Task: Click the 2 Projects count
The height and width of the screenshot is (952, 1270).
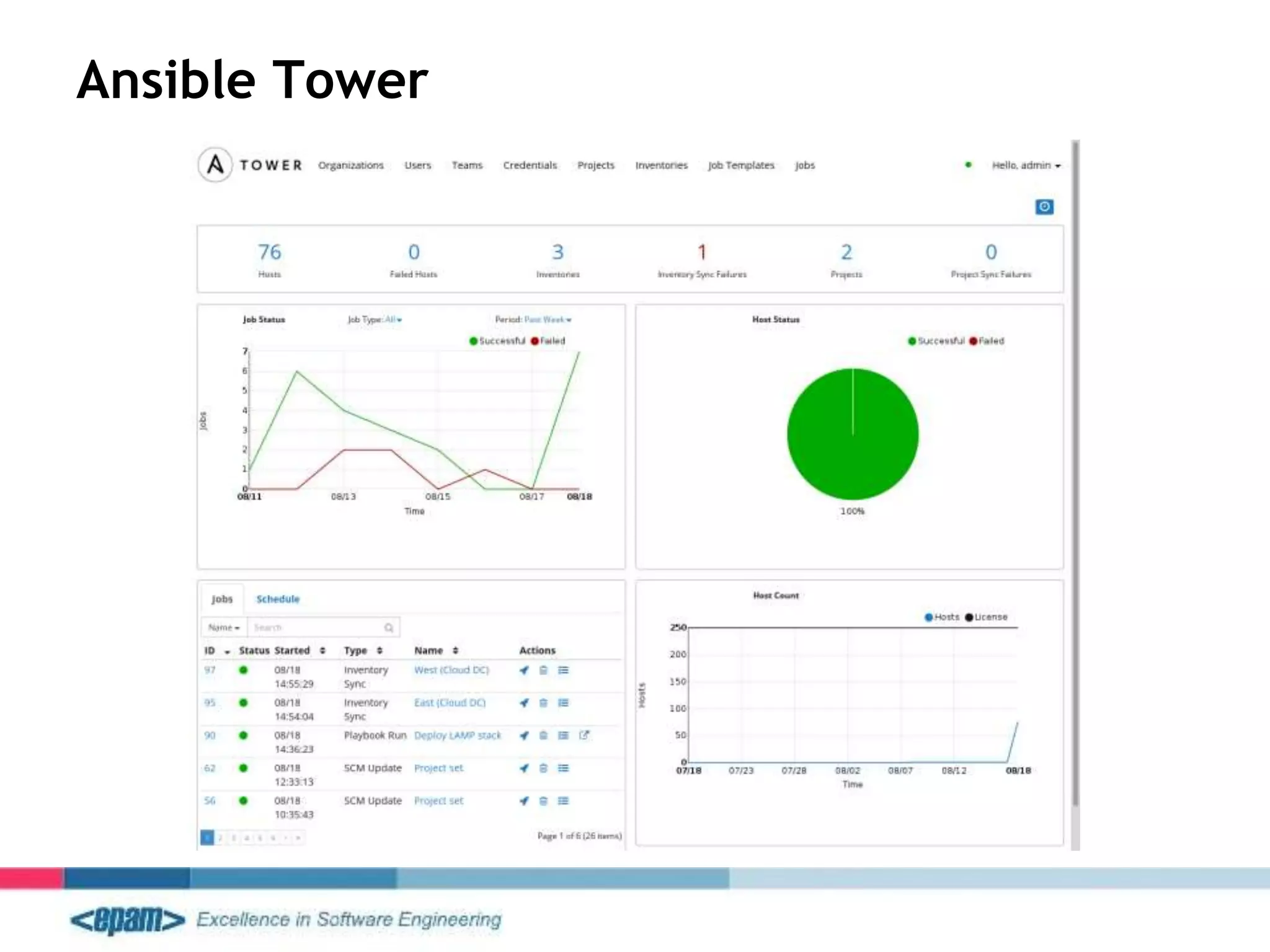Action: pyautogui.click(x=846, y=252)
